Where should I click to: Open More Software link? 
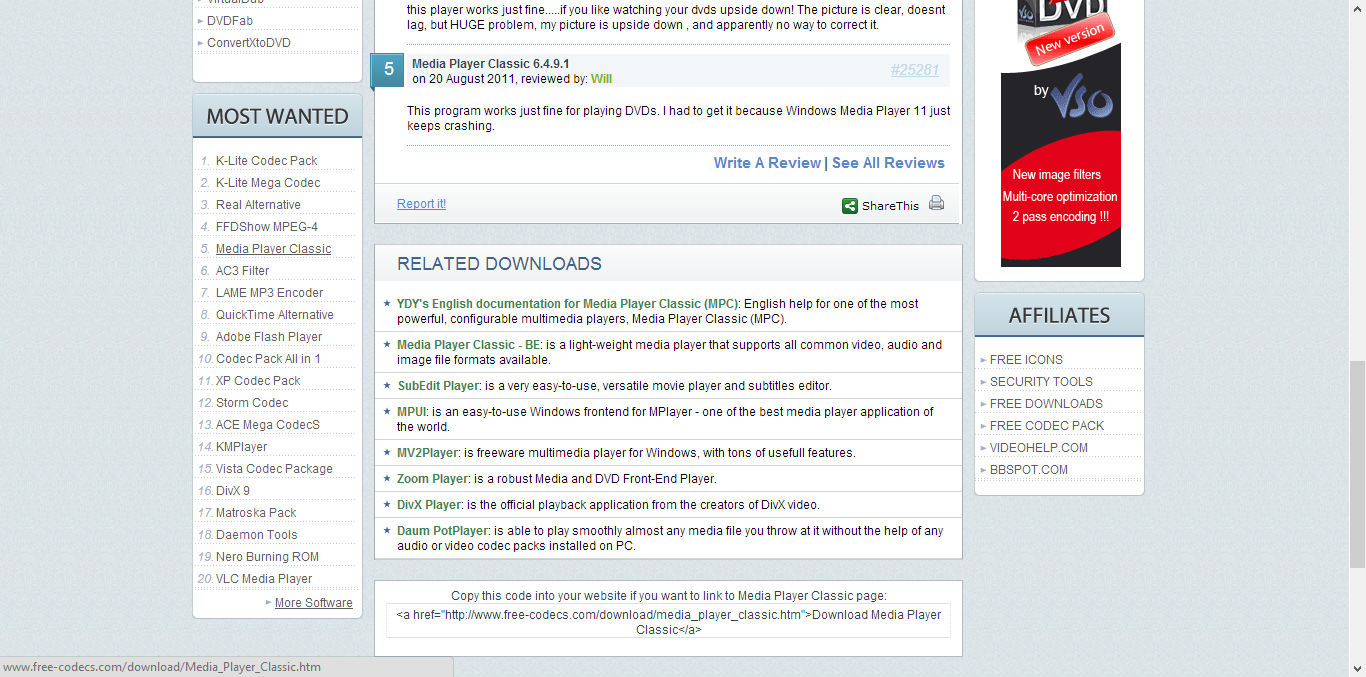pyautogui.click(x=313, y=603)
